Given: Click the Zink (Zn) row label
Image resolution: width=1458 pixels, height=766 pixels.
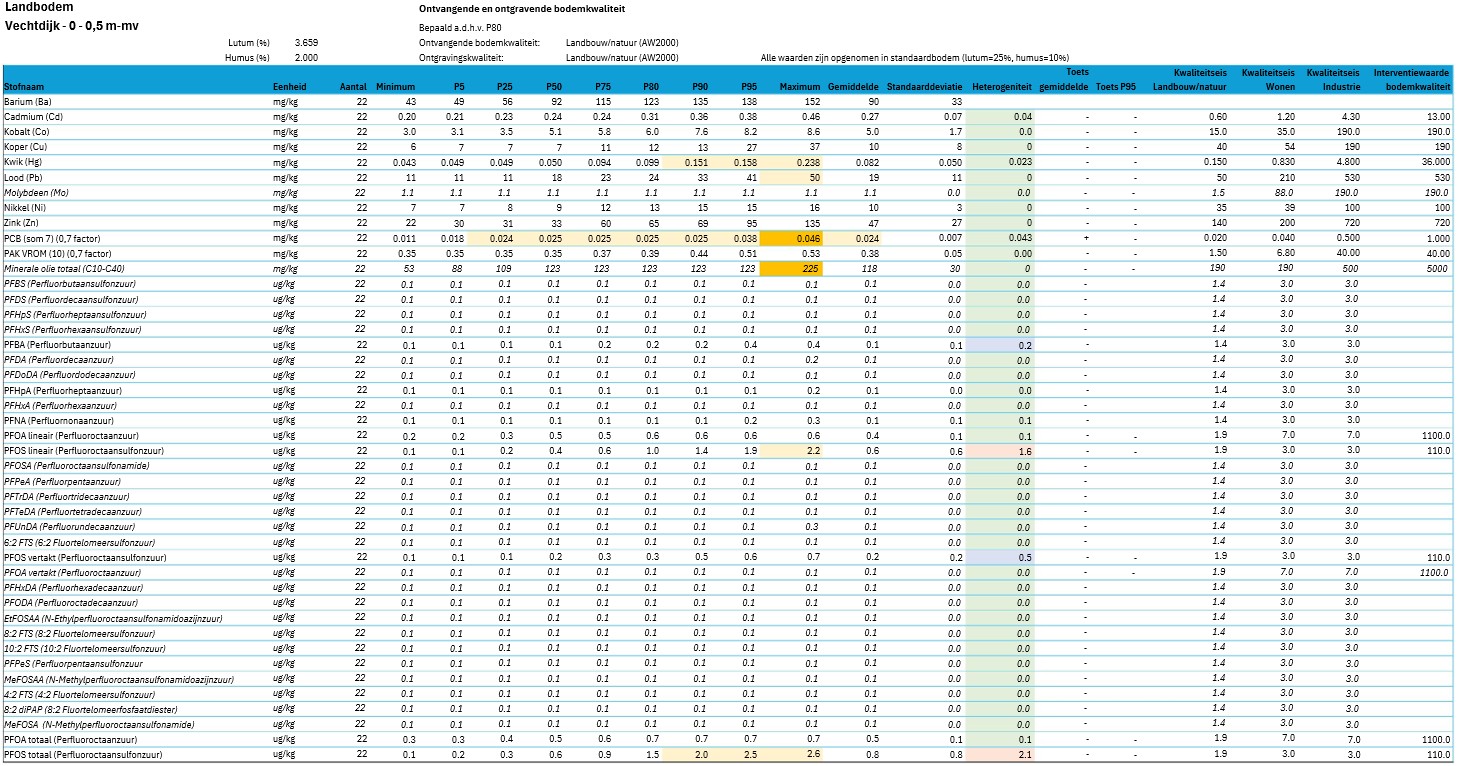Looking at the screenshot, I should pyautogui.click(x=23, y=222).
